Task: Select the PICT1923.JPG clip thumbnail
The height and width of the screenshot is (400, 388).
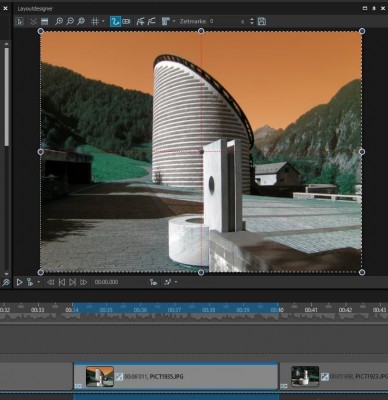Action: click(305, 377)
